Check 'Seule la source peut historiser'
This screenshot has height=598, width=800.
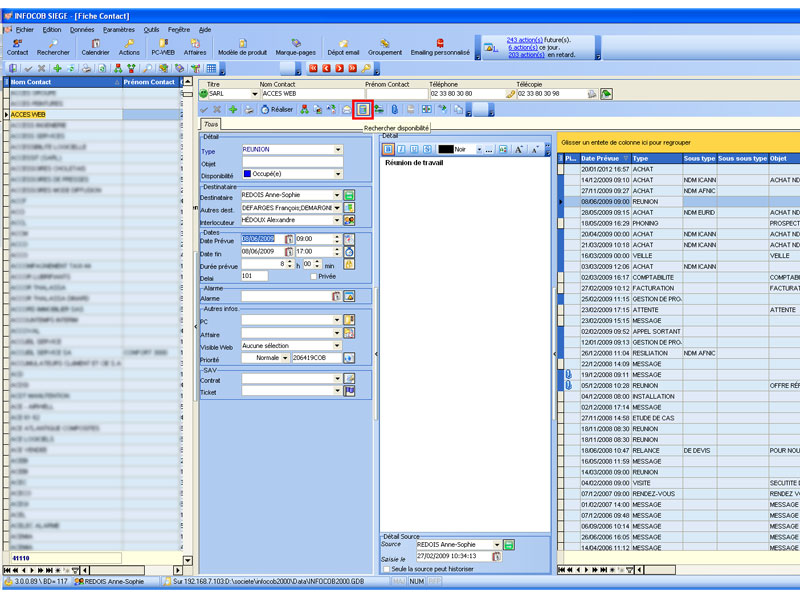(x=388, y=569)
